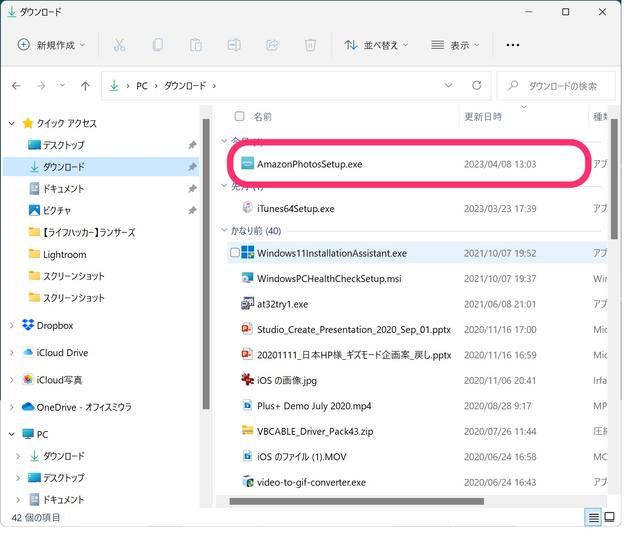Click the Share icon in toolbar
This screenshot has width=640, height=545.
pos(272,45)
